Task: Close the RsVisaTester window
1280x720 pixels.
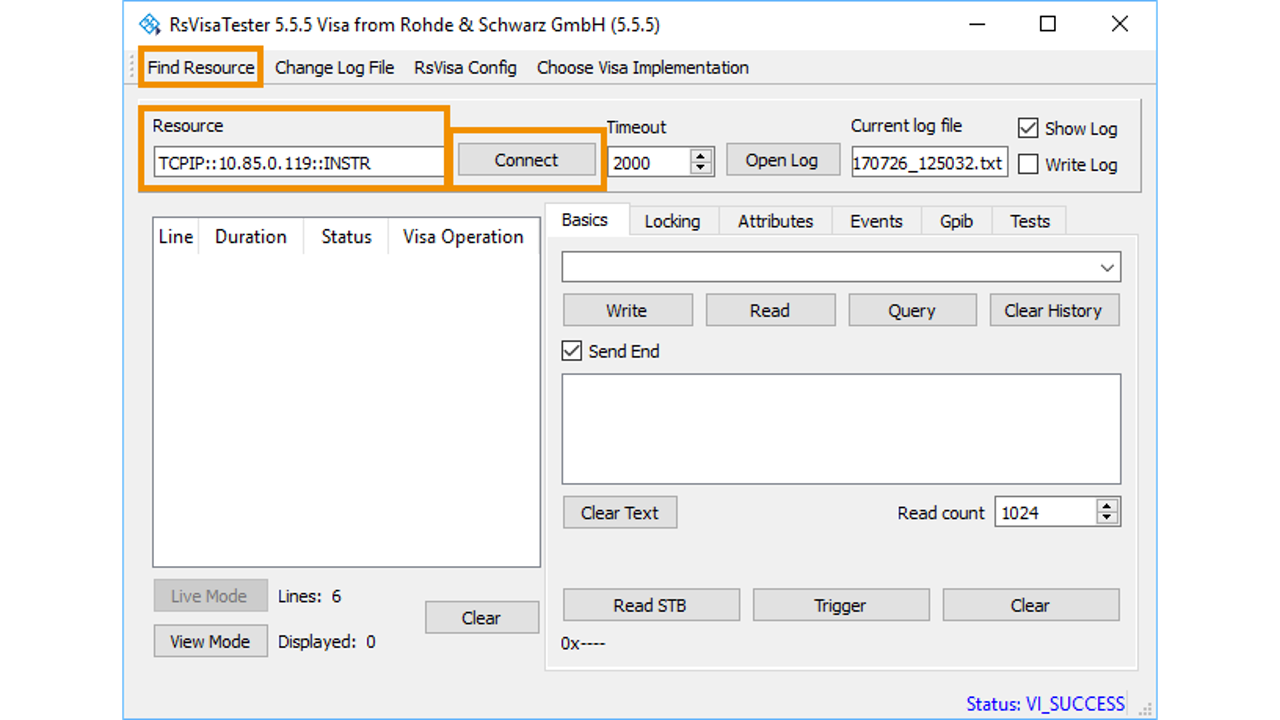Action: (1120, 24)
